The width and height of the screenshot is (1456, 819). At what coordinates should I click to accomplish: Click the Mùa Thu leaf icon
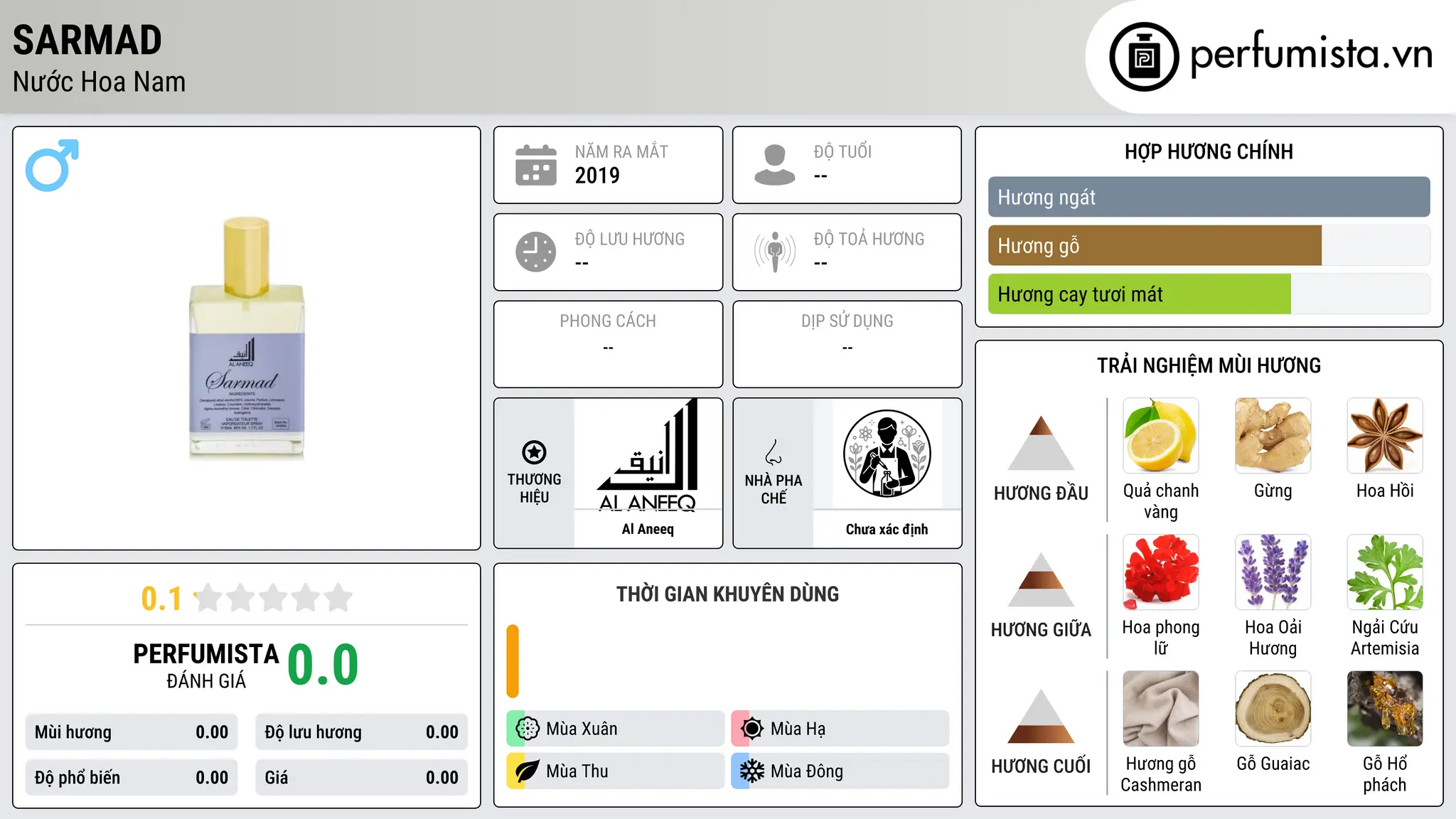click(528, 771)
